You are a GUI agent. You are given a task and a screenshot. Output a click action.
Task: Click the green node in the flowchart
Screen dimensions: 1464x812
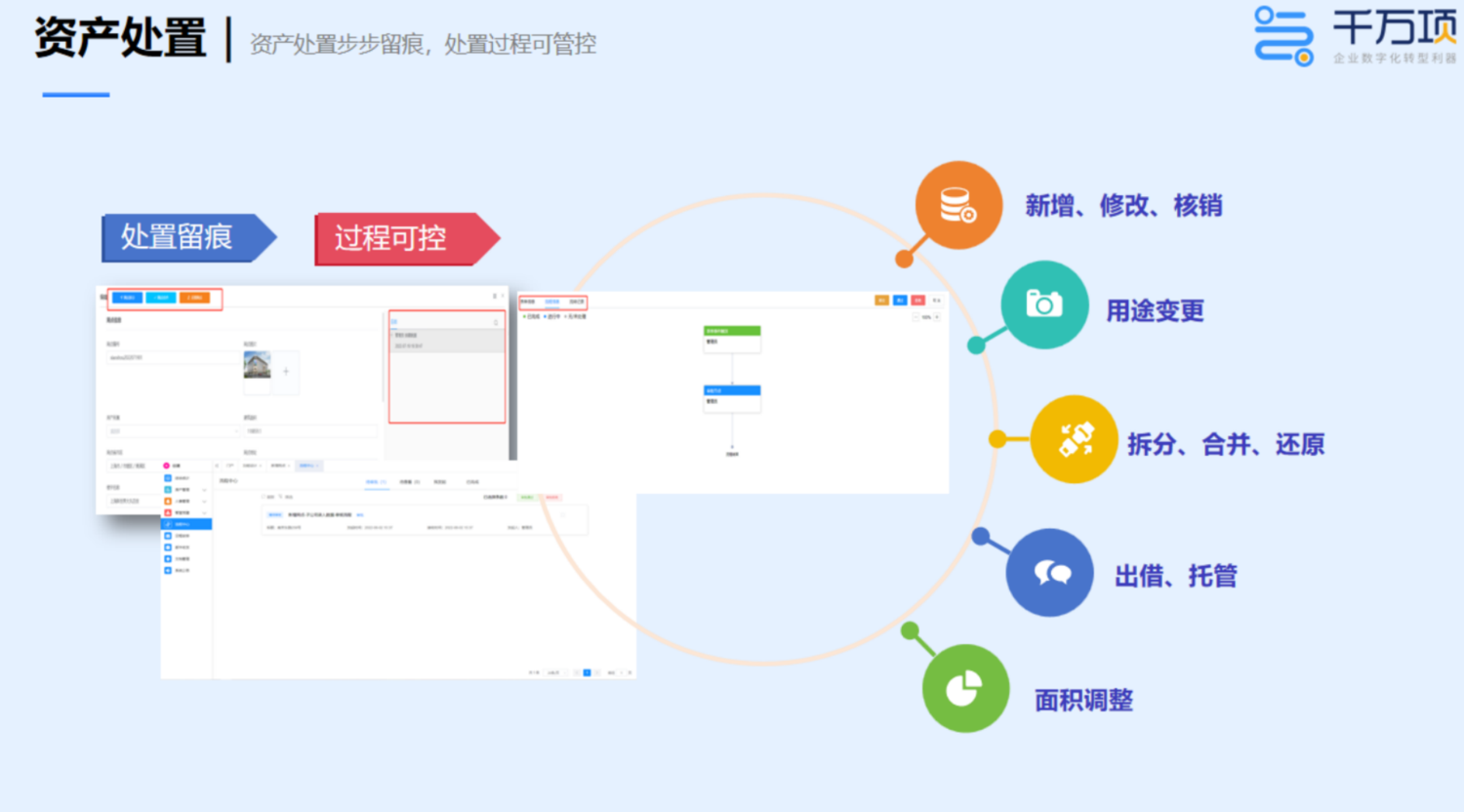click(x=731, y=331)
